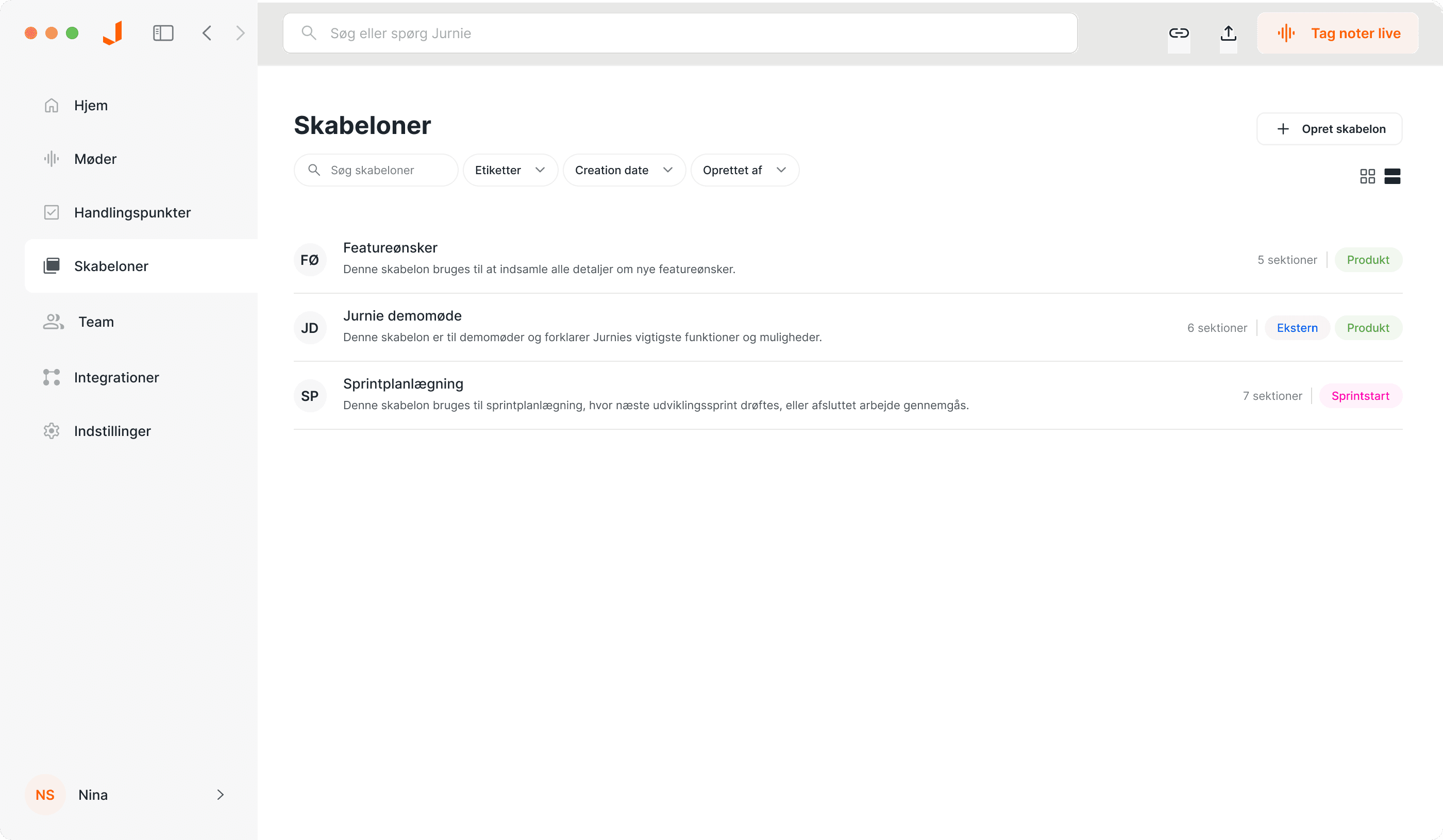Screen dimensions: 1443x840
Task: Click the copy link icon
Action: 1179,32
